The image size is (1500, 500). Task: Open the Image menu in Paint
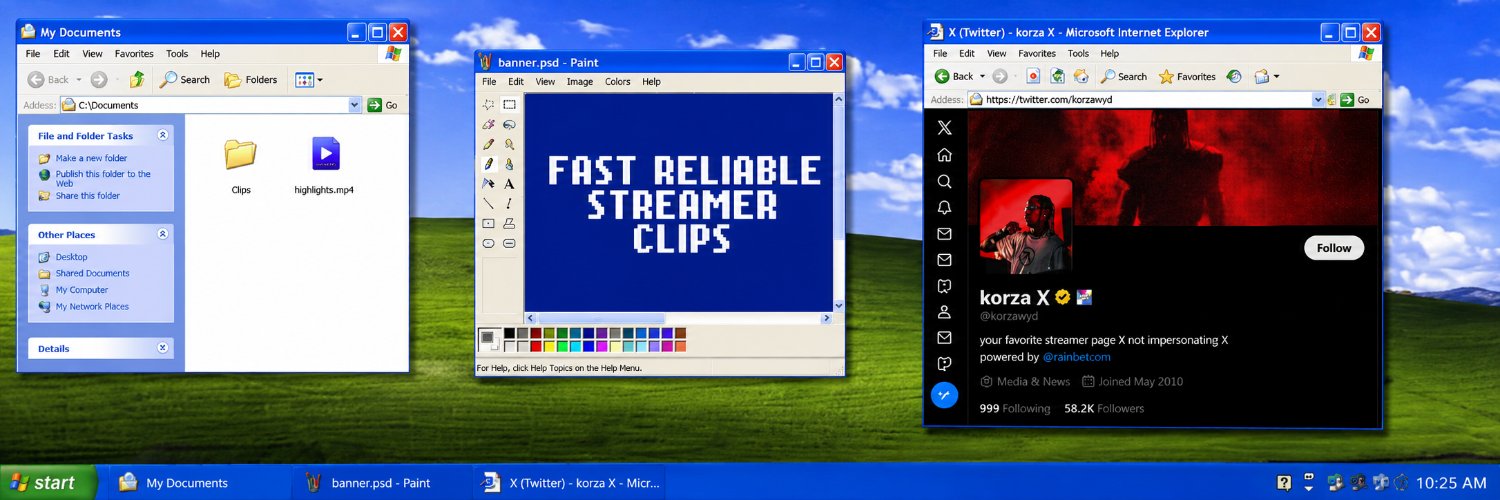tap(580, 82)
